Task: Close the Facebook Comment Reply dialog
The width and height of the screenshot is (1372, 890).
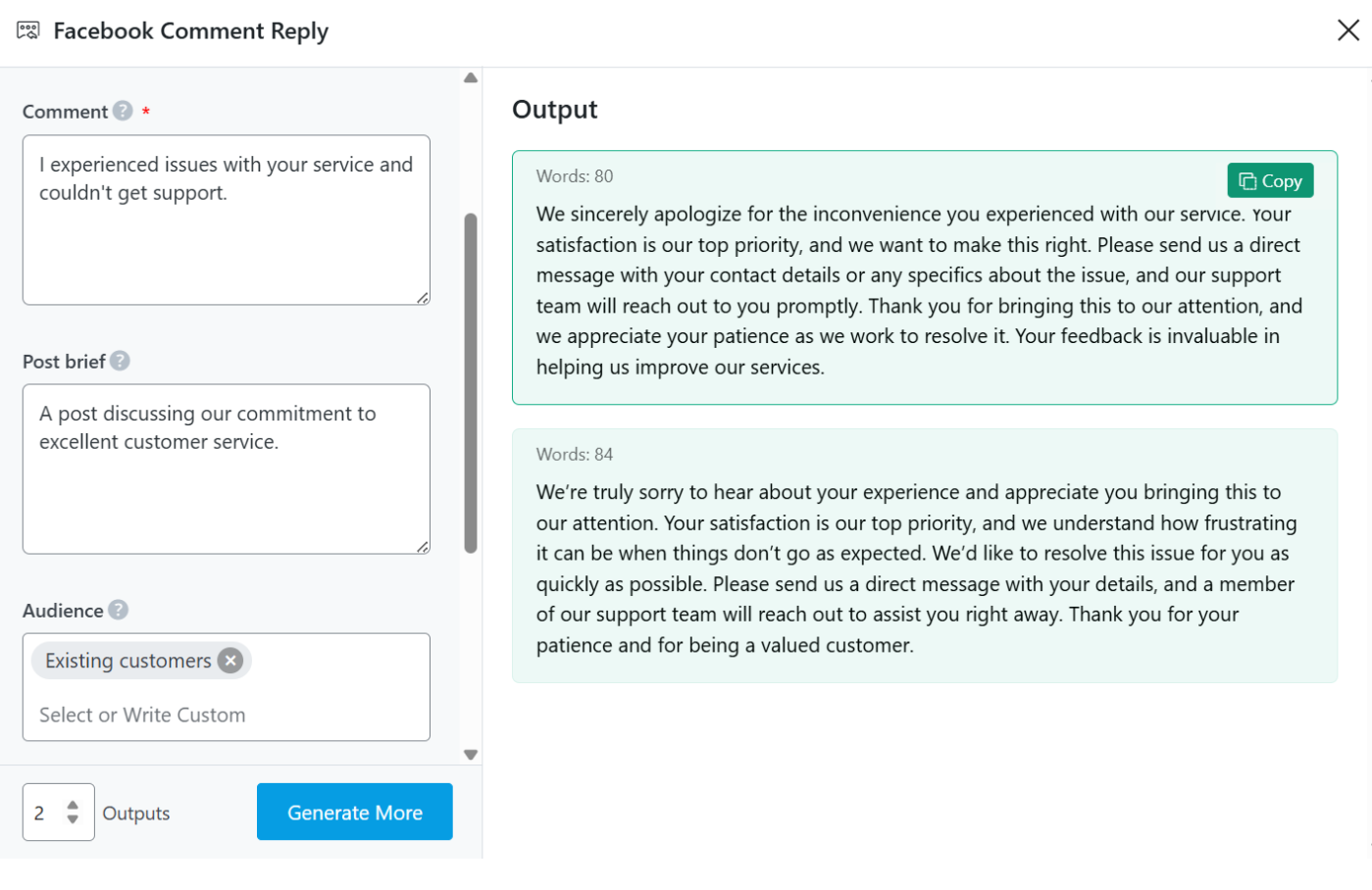Action: [1348, 30]
